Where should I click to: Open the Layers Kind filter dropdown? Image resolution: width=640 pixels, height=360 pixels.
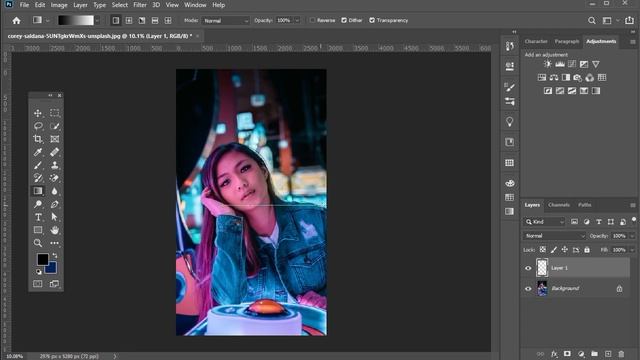click(x=544, y=222)
